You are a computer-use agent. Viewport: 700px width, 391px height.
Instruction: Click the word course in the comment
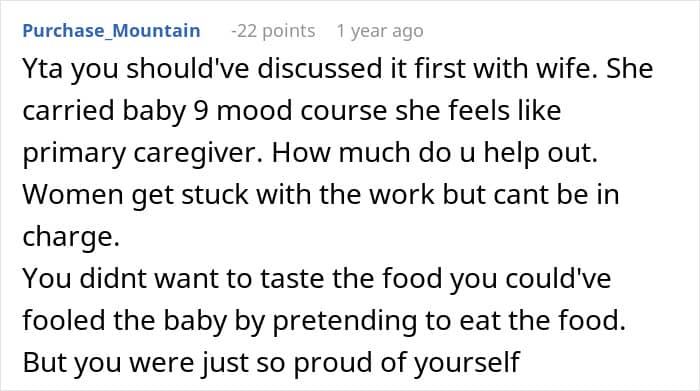(x=344, y=110)
